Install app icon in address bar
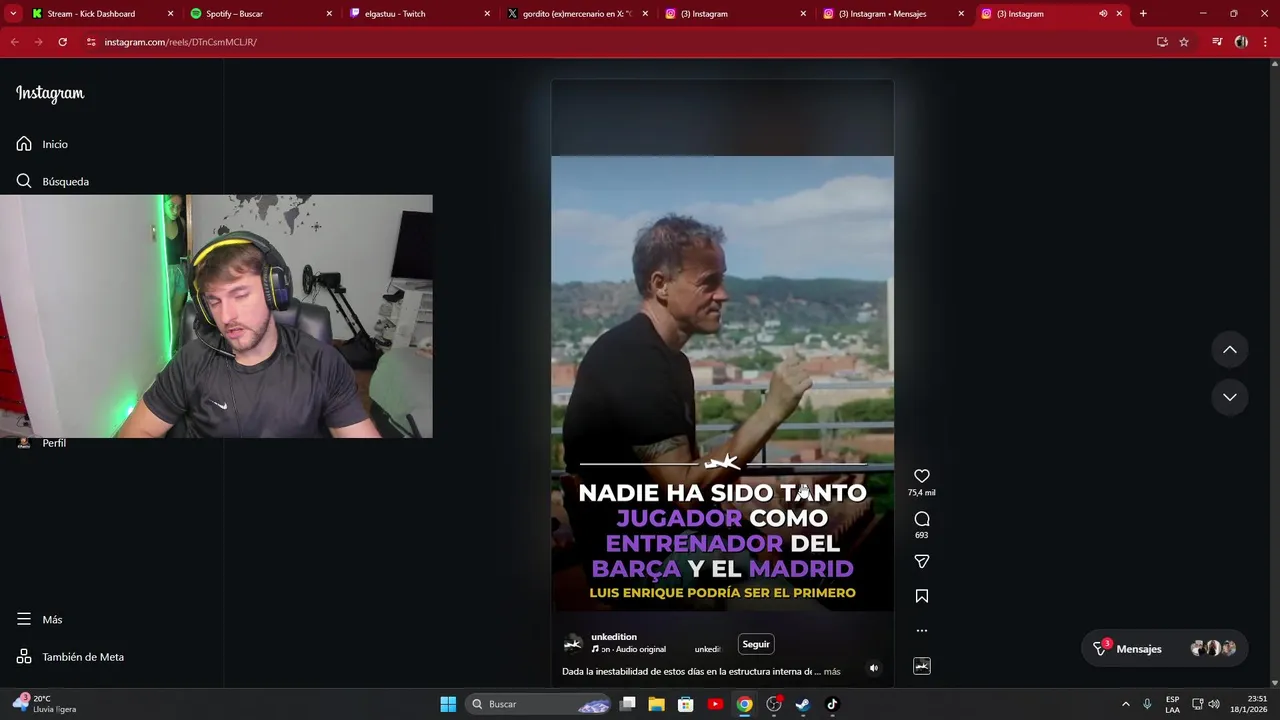Viewport: 1280px width, 720px height. (x=1162, y=42)
